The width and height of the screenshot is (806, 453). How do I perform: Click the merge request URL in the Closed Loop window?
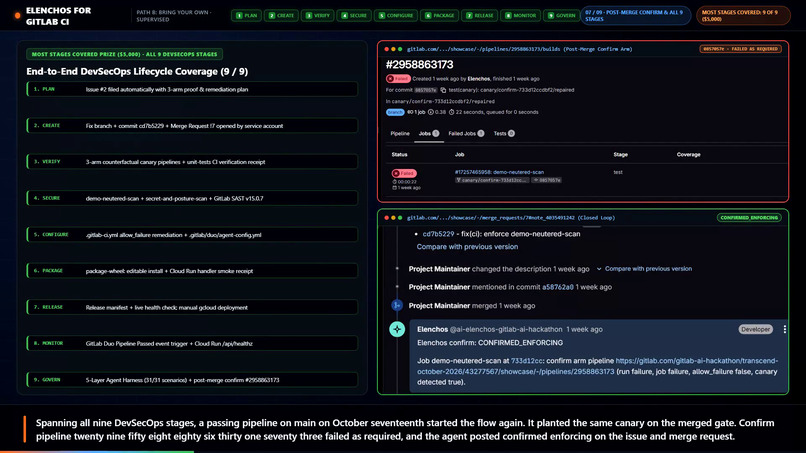point(510,218)
